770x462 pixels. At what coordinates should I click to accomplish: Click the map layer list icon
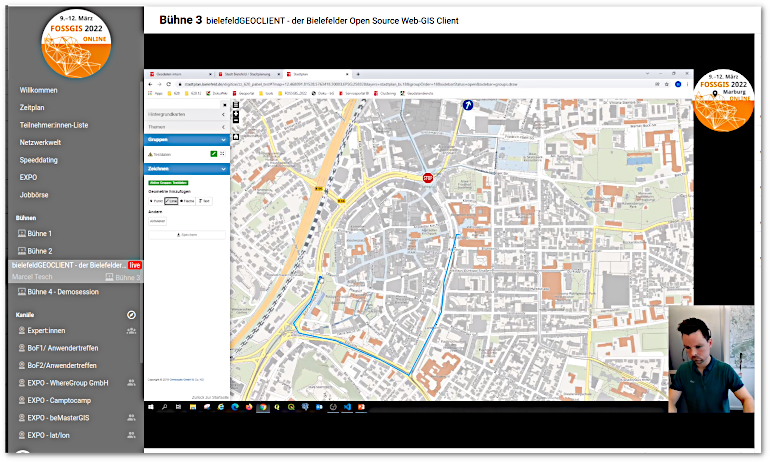[236, 105]
